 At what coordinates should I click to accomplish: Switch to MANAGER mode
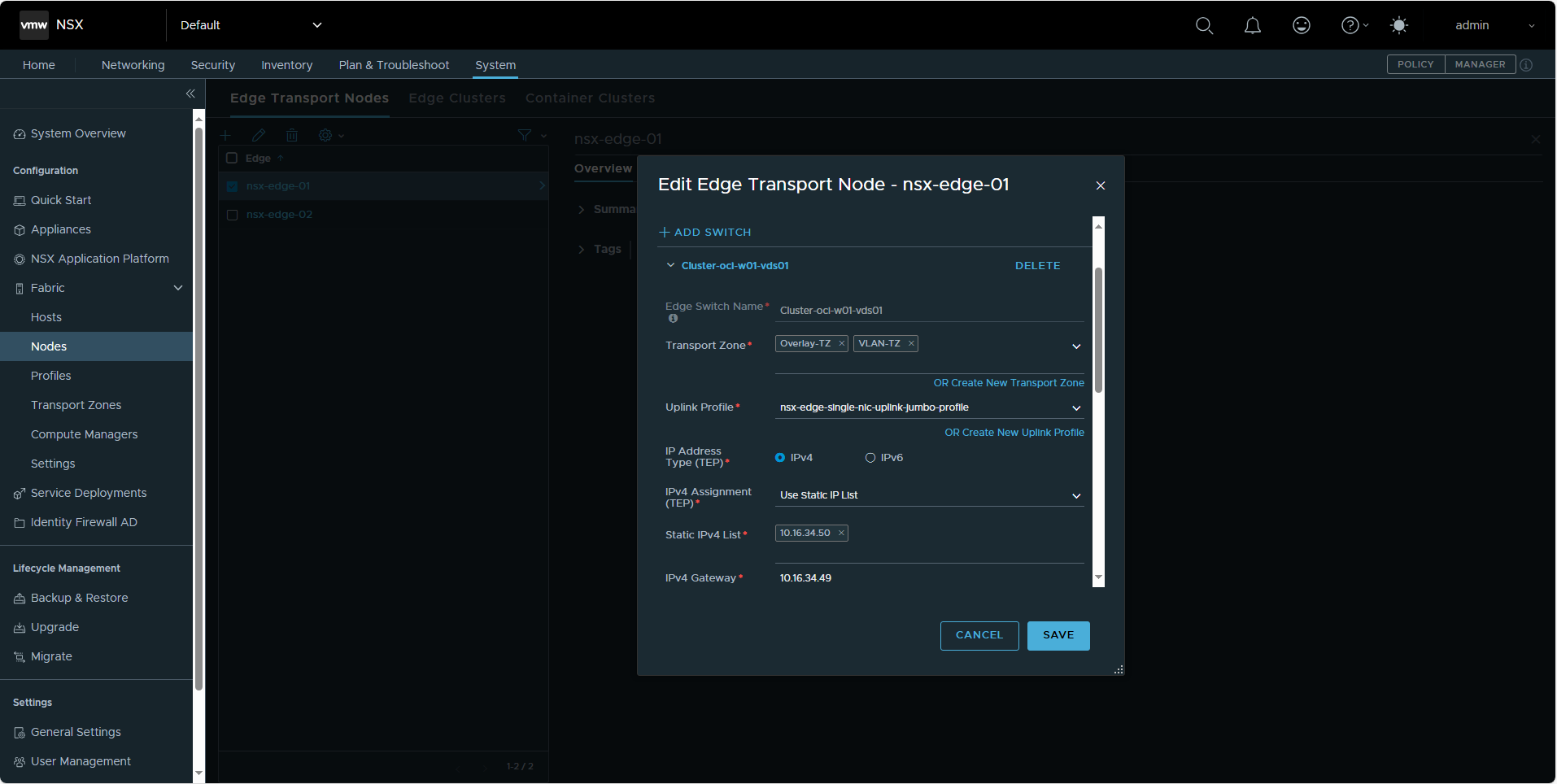point(1481,65)
